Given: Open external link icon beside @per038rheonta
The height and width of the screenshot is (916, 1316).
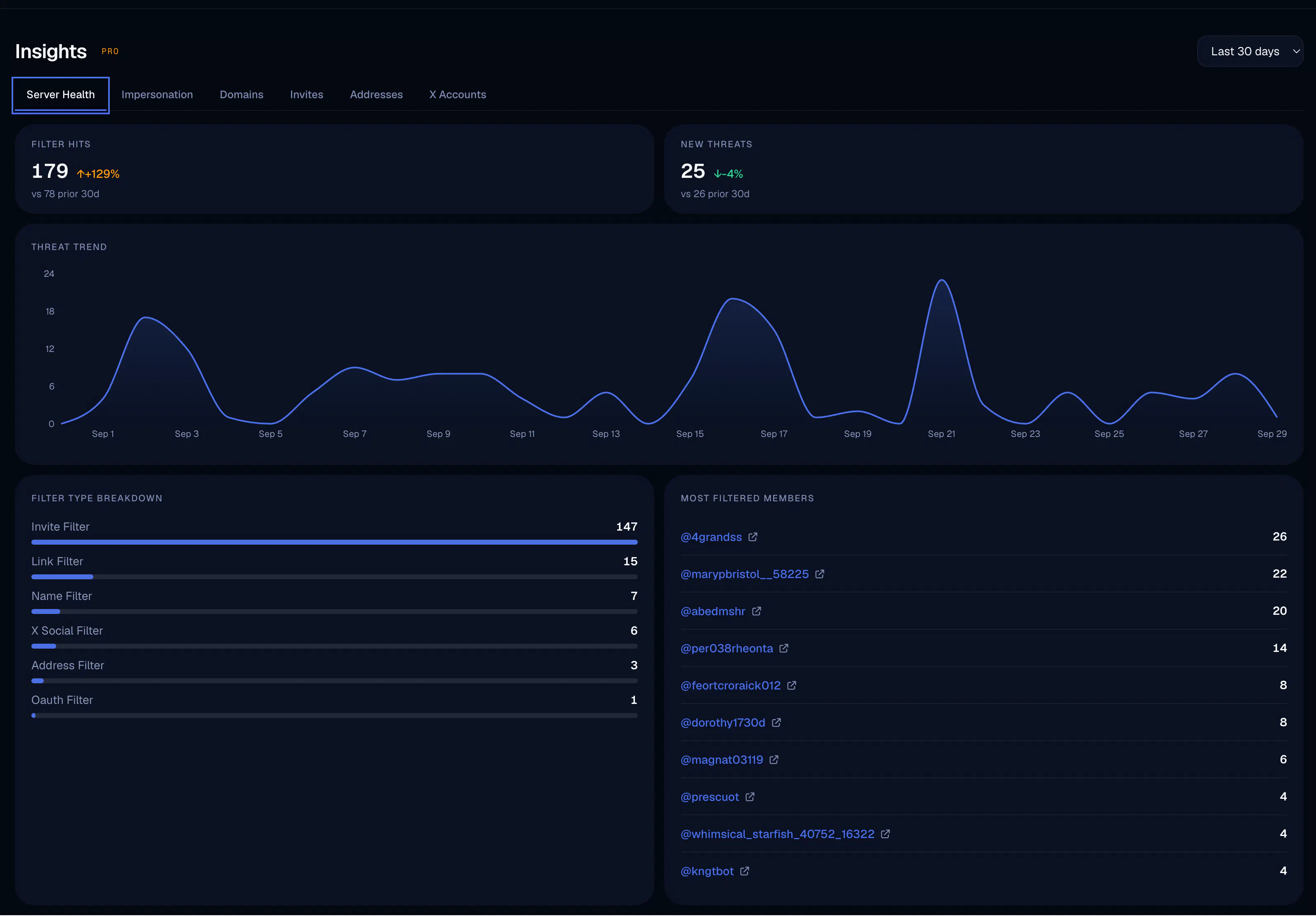Looking at the screenshot, I should (x=783, y=649).
